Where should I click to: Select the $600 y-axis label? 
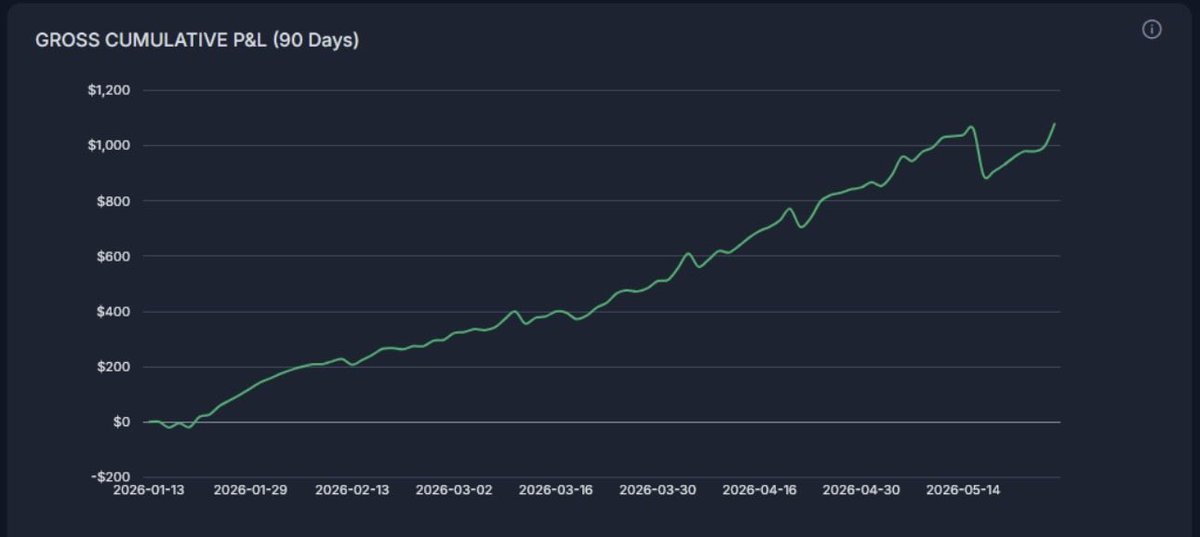(113, 256)
